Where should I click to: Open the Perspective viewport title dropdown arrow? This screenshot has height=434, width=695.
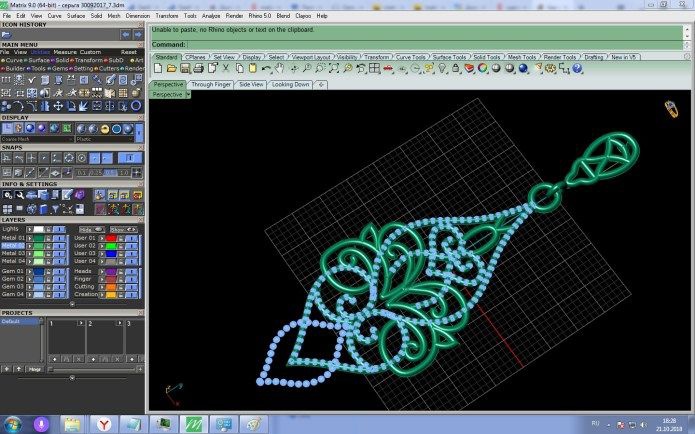[x=188, y=94]
